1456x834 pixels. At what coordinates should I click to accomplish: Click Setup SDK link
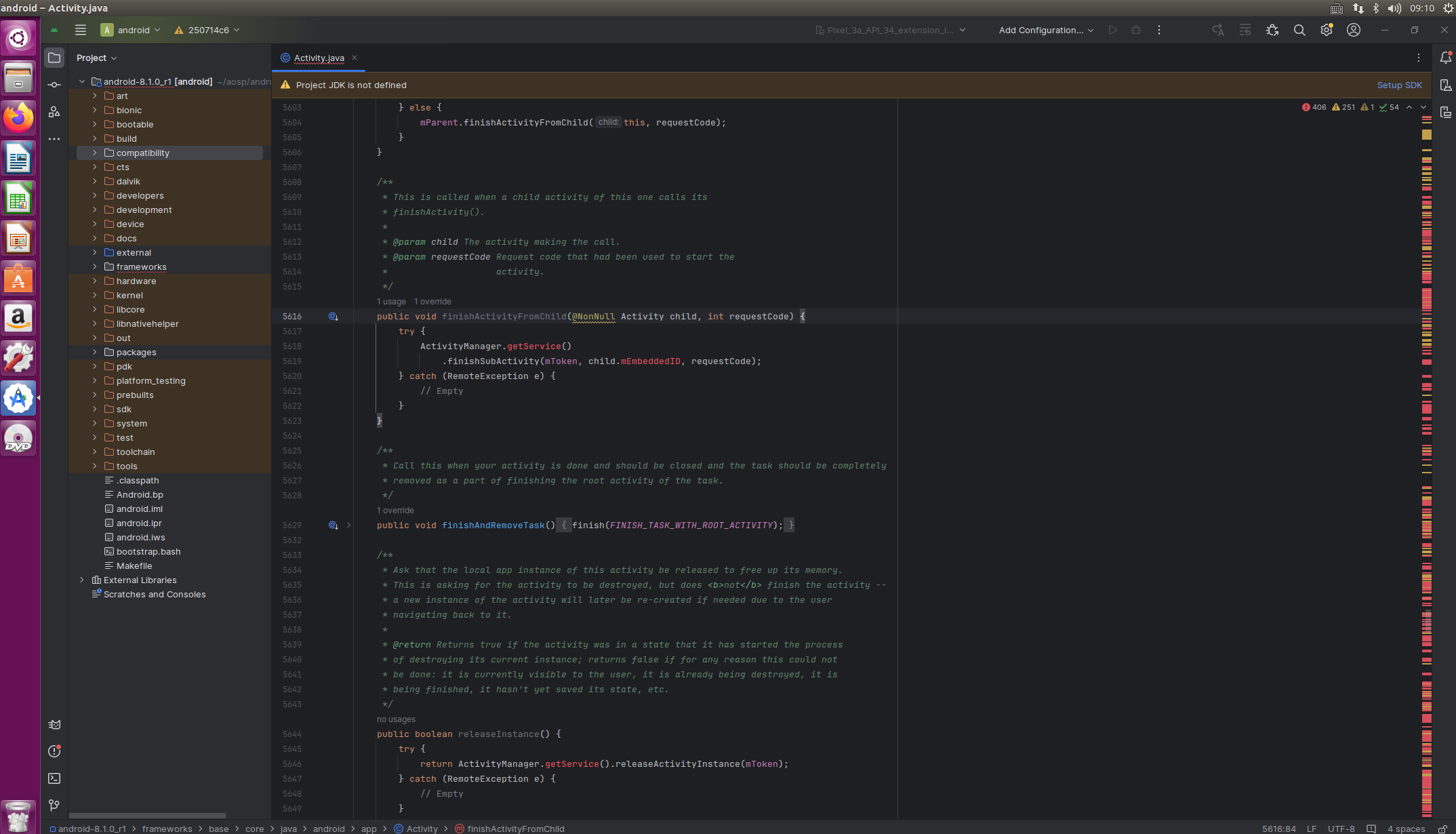pos(1399,85)
